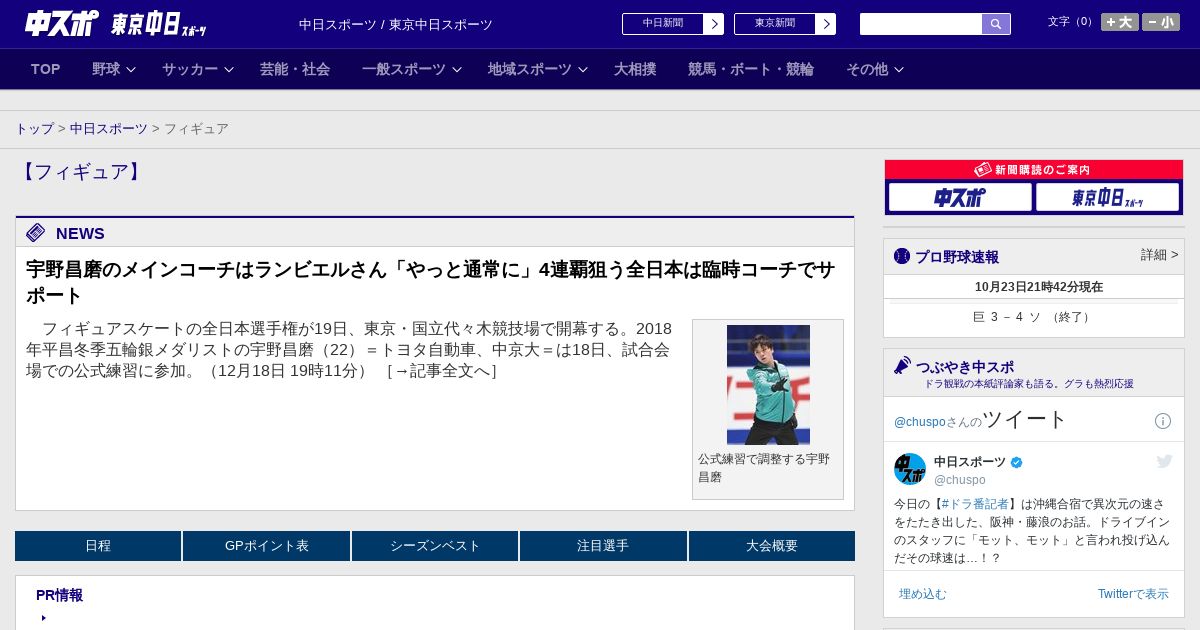Viewport: 1200px width, 630px height.
Task: Open the 中日新聞 link button
Action: coord(663,24)
